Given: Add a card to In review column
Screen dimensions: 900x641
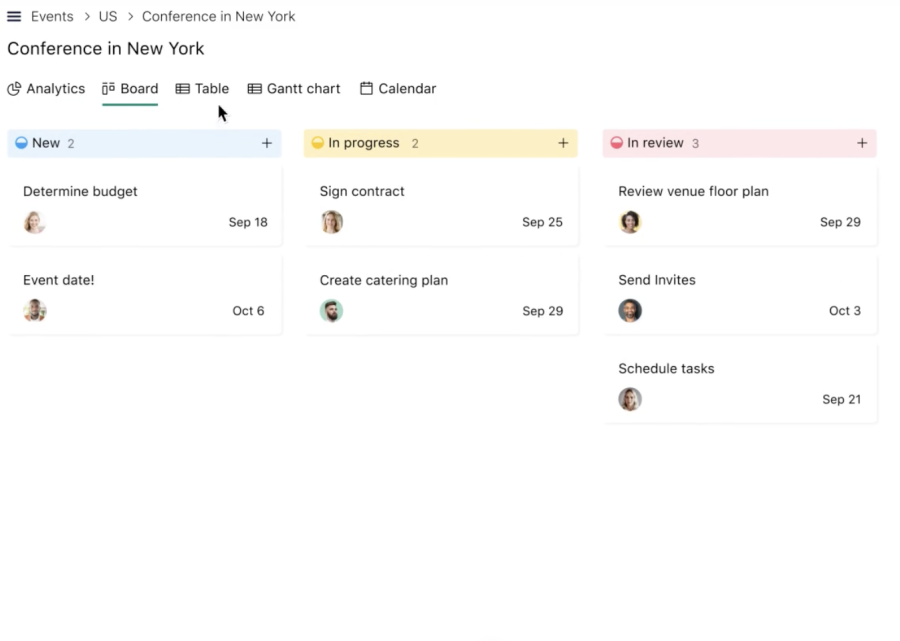Looking at the screenshot, I should (862, 143).
